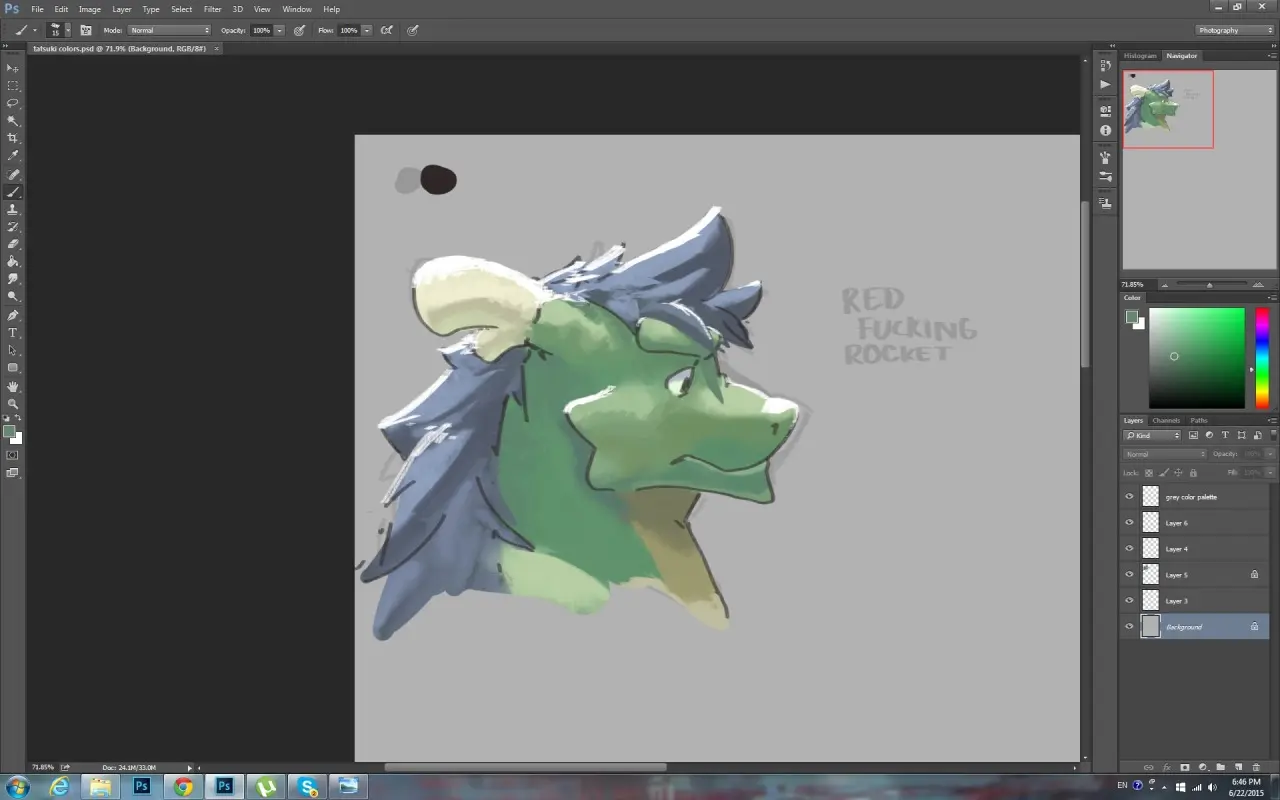The height and width of the screenshot is (800, 1280).
Task: Toggle pressure for size button
Action: click(412, 30)
